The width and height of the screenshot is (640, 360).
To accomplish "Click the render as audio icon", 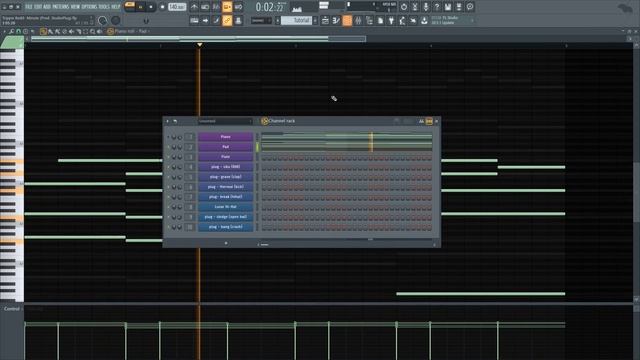I will click(x=459, y=7).
